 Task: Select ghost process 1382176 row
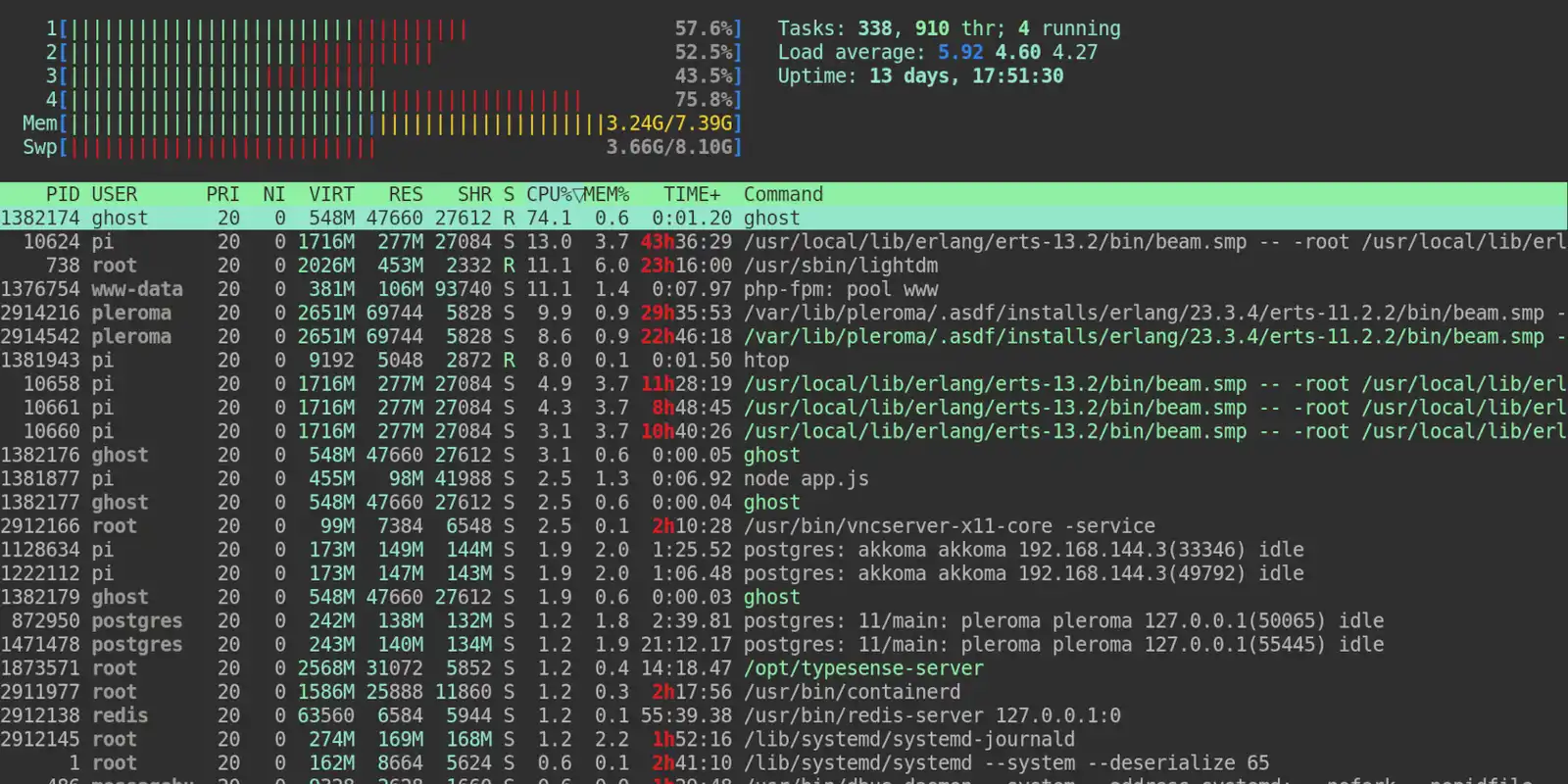[x=784, y=455]
